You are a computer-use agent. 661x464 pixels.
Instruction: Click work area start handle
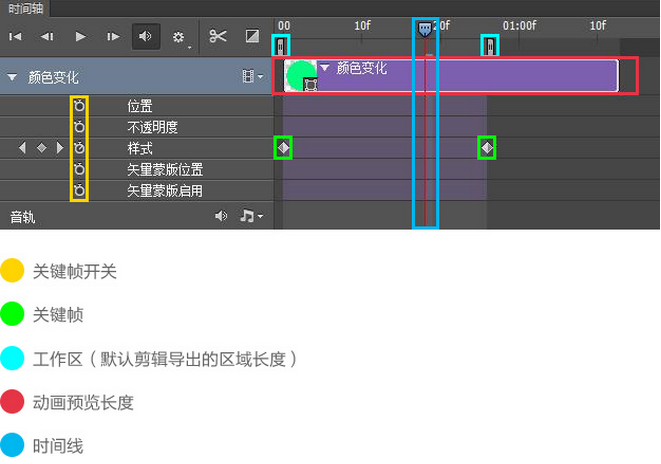coord(281,46)
